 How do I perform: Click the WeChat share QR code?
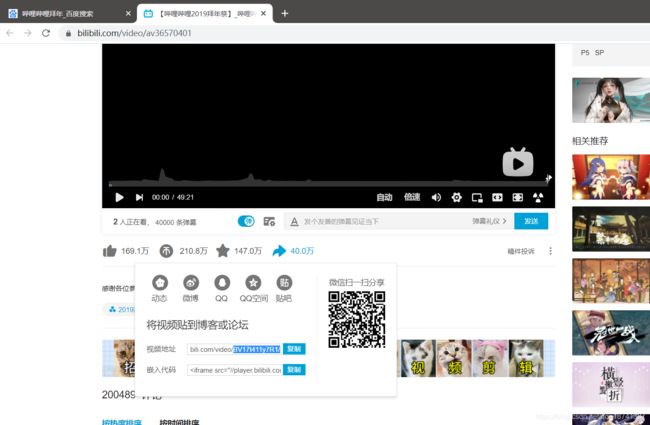pos(357,320)
